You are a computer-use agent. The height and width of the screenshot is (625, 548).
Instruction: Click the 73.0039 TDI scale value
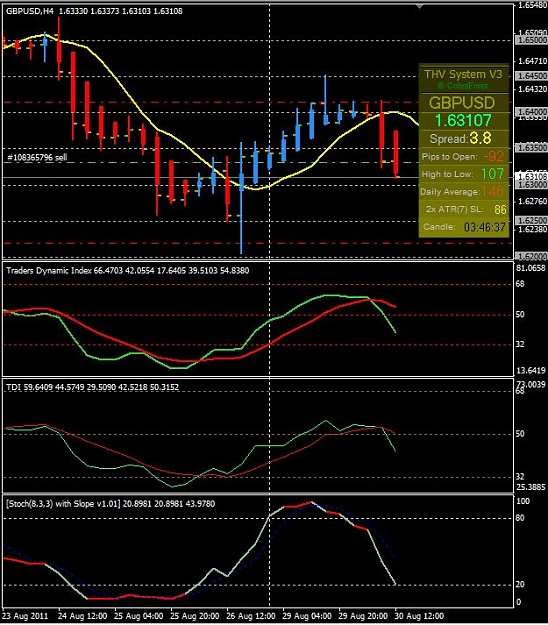[x=530, y=384]
